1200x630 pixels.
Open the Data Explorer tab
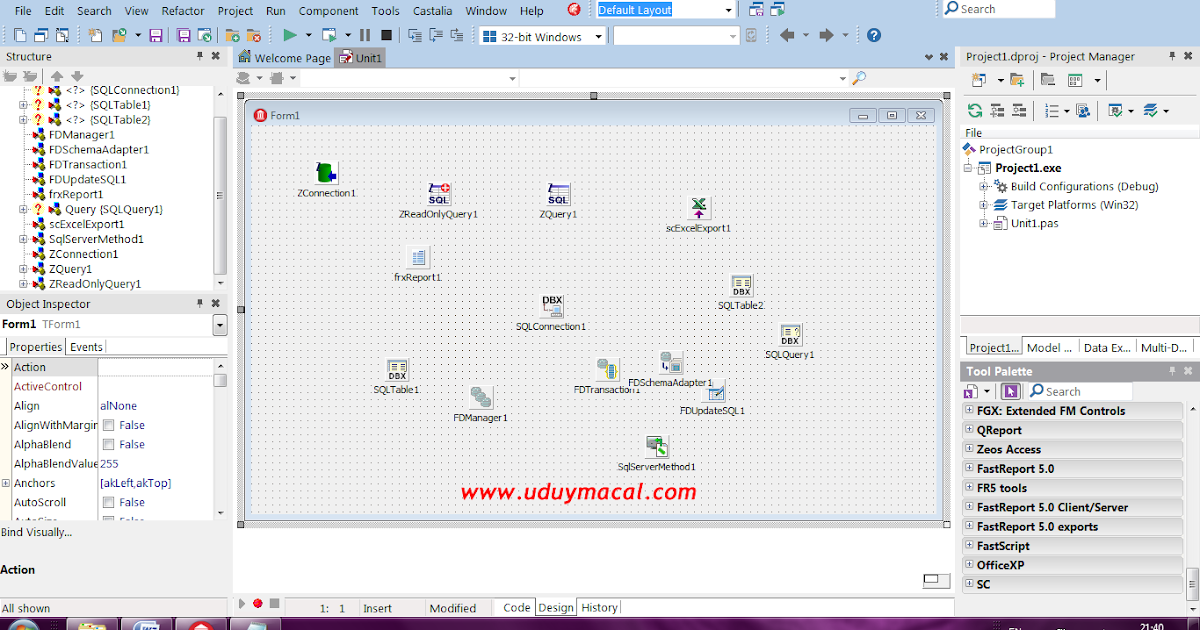point(1108,348)
